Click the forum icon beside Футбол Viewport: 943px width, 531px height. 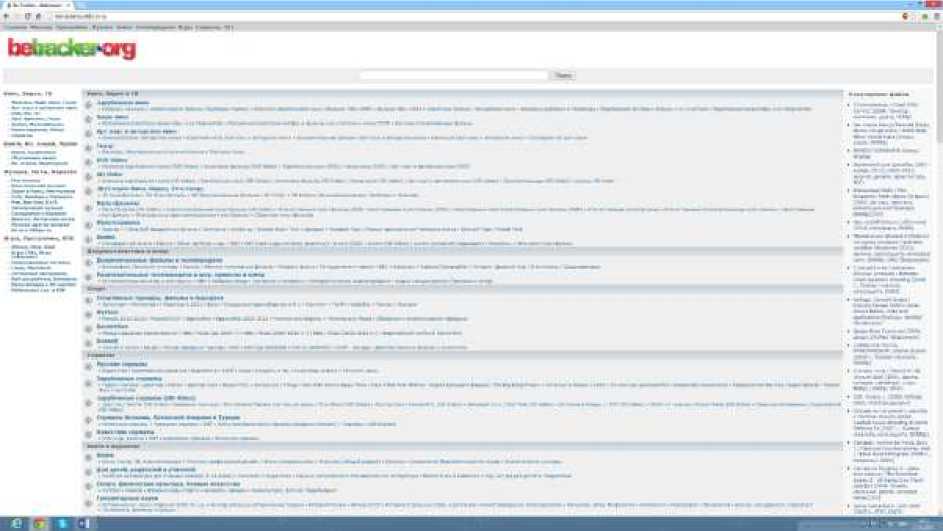pyautogui.click(x=89, y=315)
